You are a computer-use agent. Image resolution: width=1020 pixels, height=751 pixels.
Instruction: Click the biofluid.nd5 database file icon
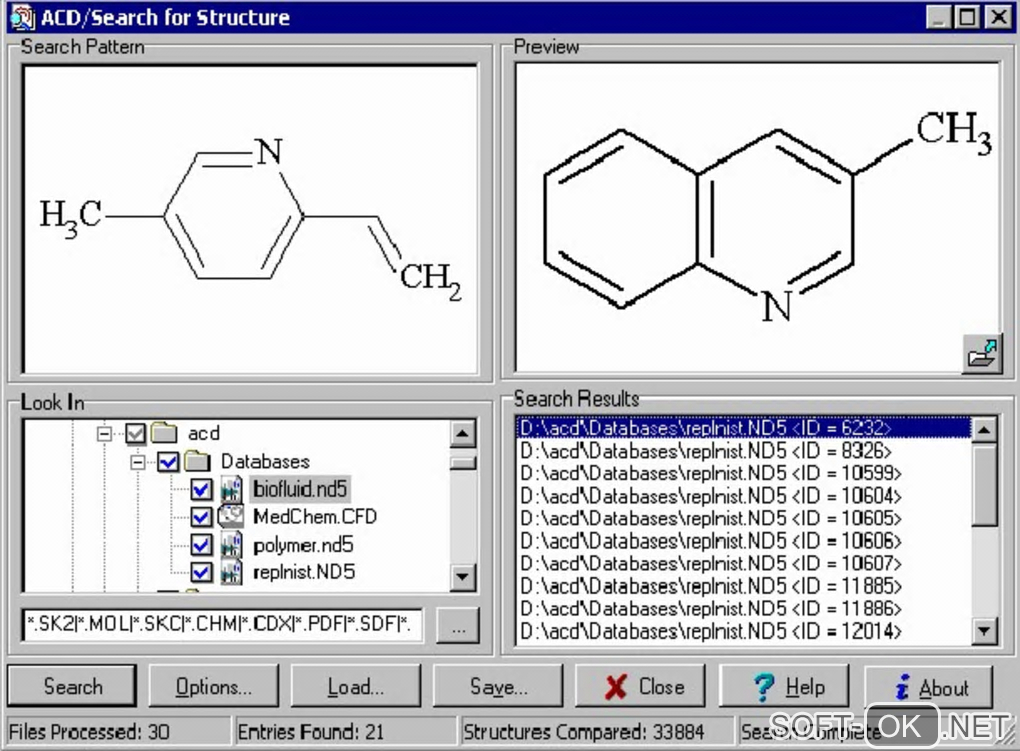231,489
